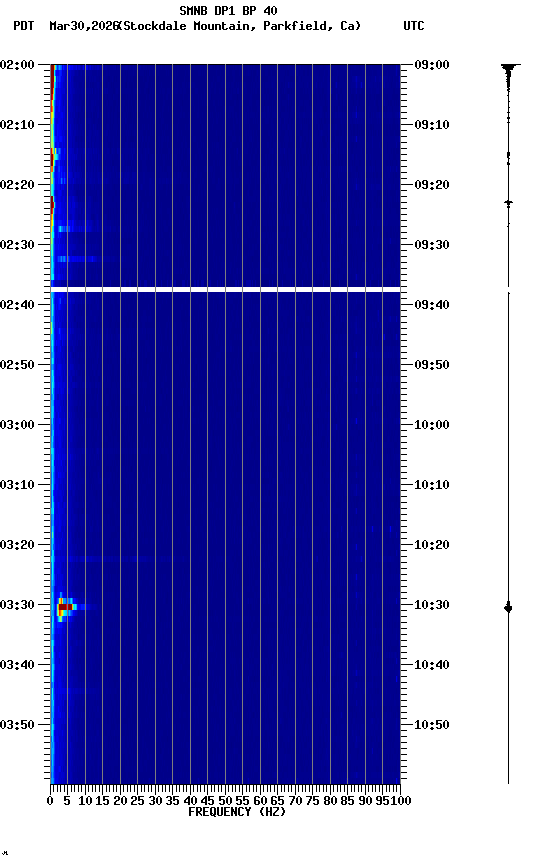Image resolution: width=552 pixels, height=864 pixels.
Task: Click the 02:50 PDT time label
Action: 17,365
